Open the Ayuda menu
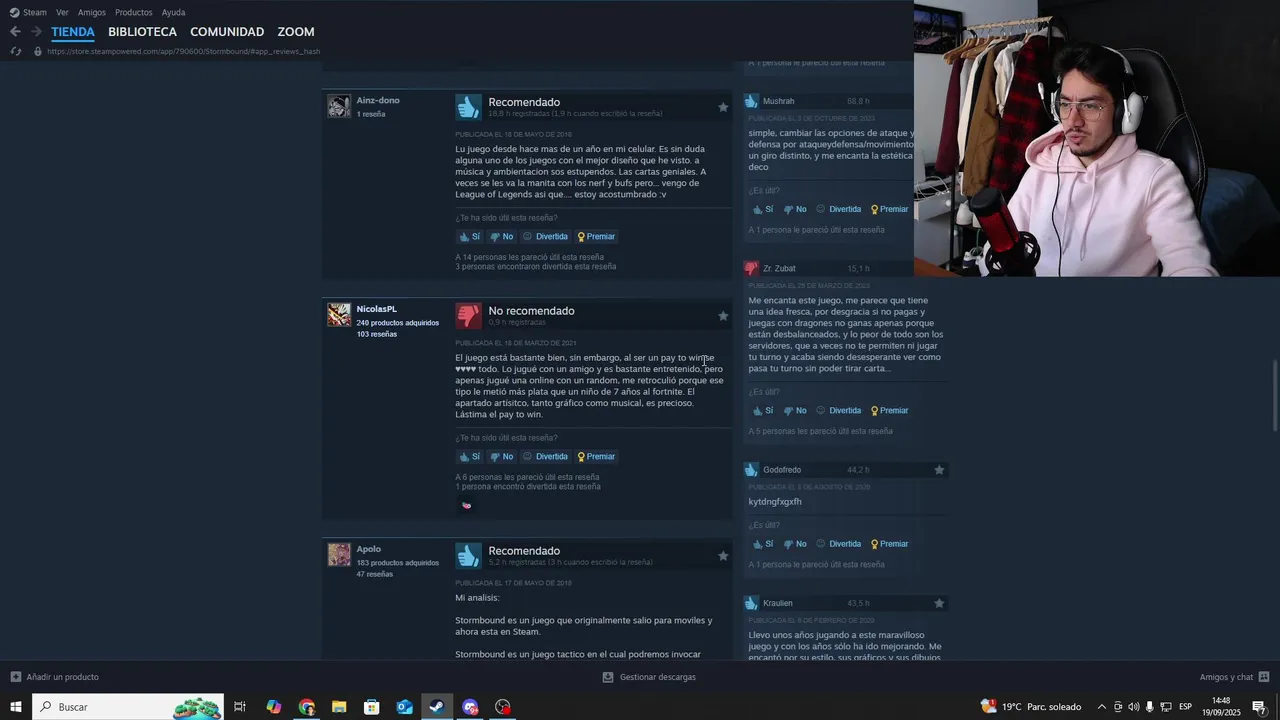Viewport: 1280px width, 720px height. (173, 12)
